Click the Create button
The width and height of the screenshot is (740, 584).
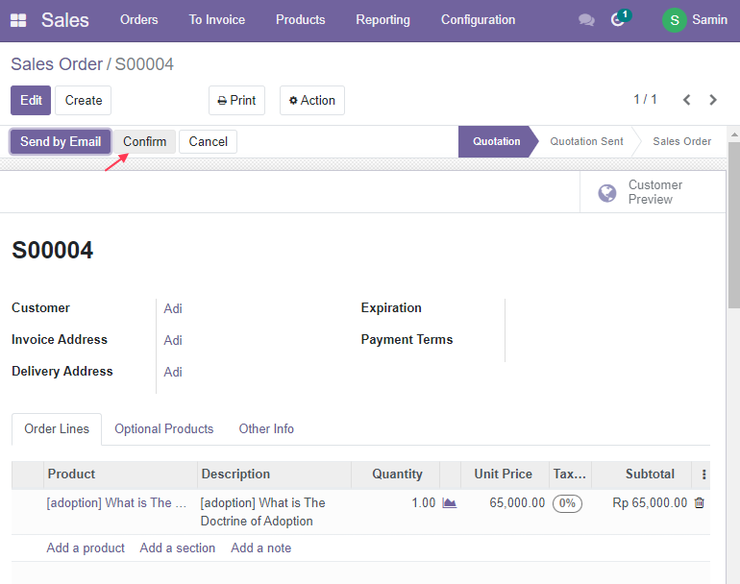click(83, 100)
